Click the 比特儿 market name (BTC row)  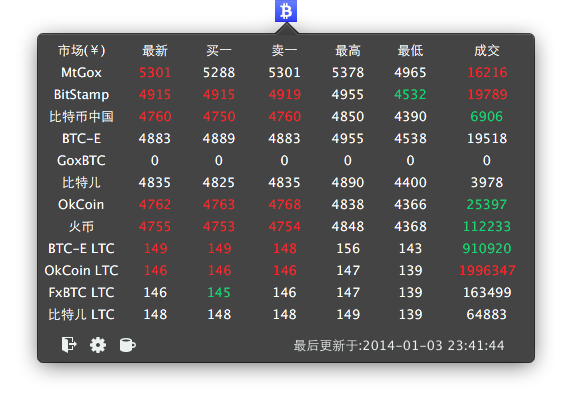81,182
